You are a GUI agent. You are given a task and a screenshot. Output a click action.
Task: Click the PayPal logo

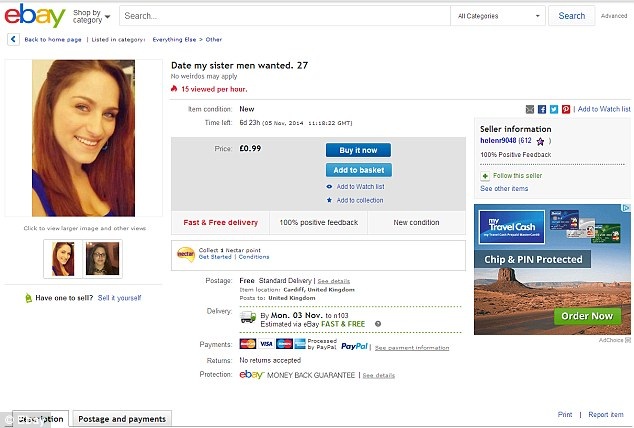coord(354,346)
